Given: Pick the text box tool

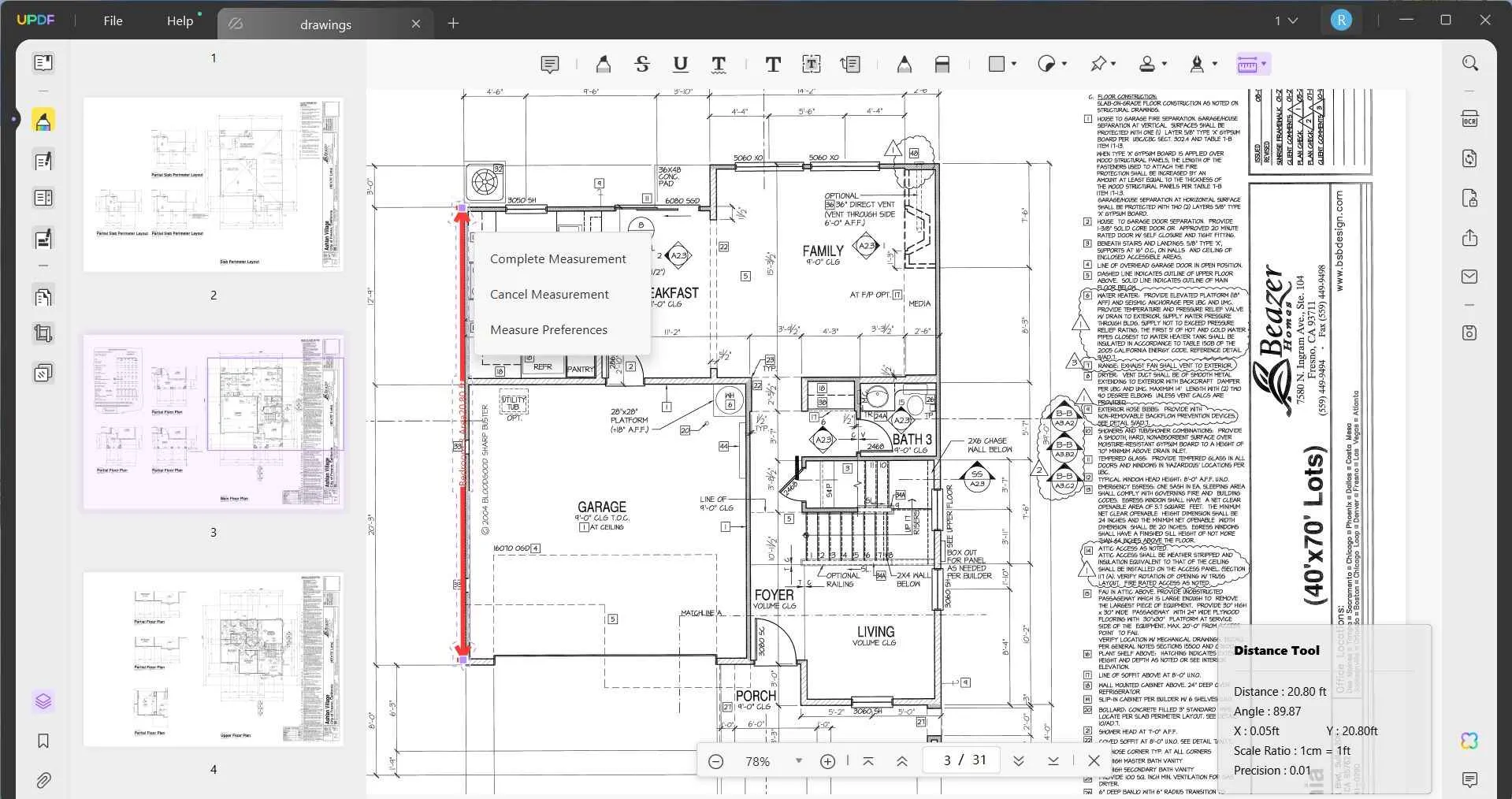Looking at the screenshot, I should (x=812, y=65).
